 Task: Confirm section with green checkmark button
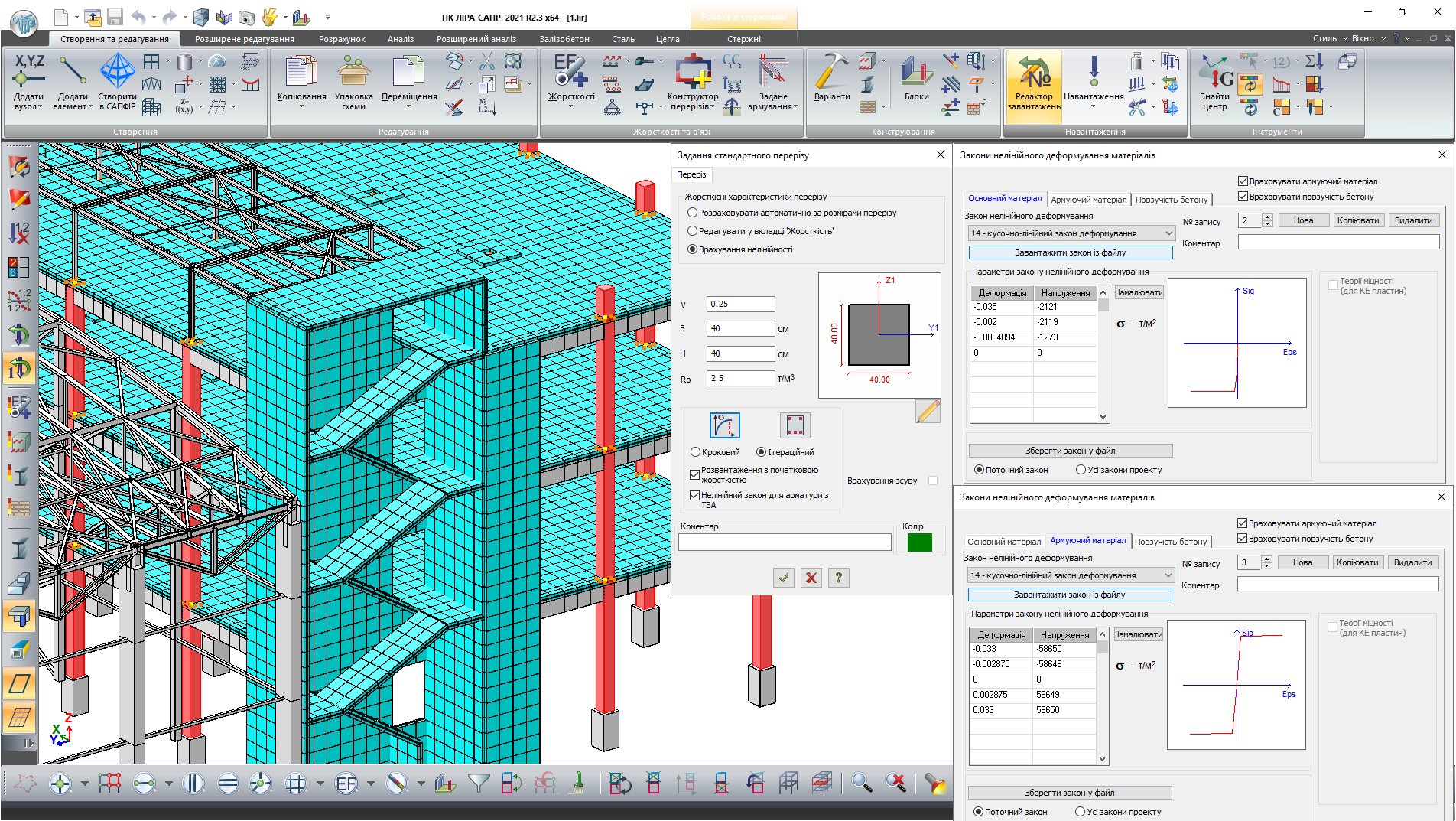coord(784,578)
